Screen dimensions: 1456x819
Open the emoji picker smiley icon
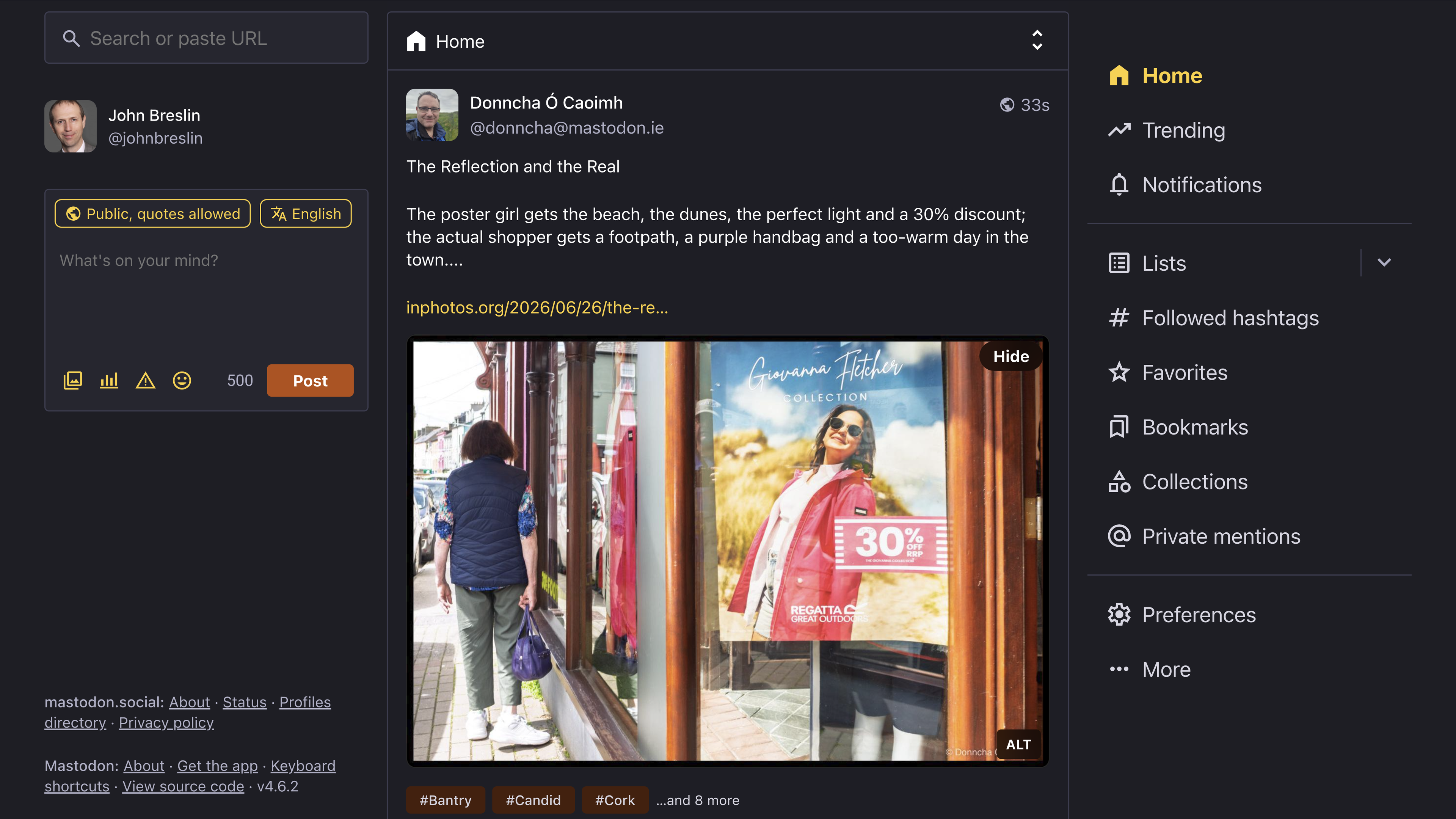(x=182, y=380)
